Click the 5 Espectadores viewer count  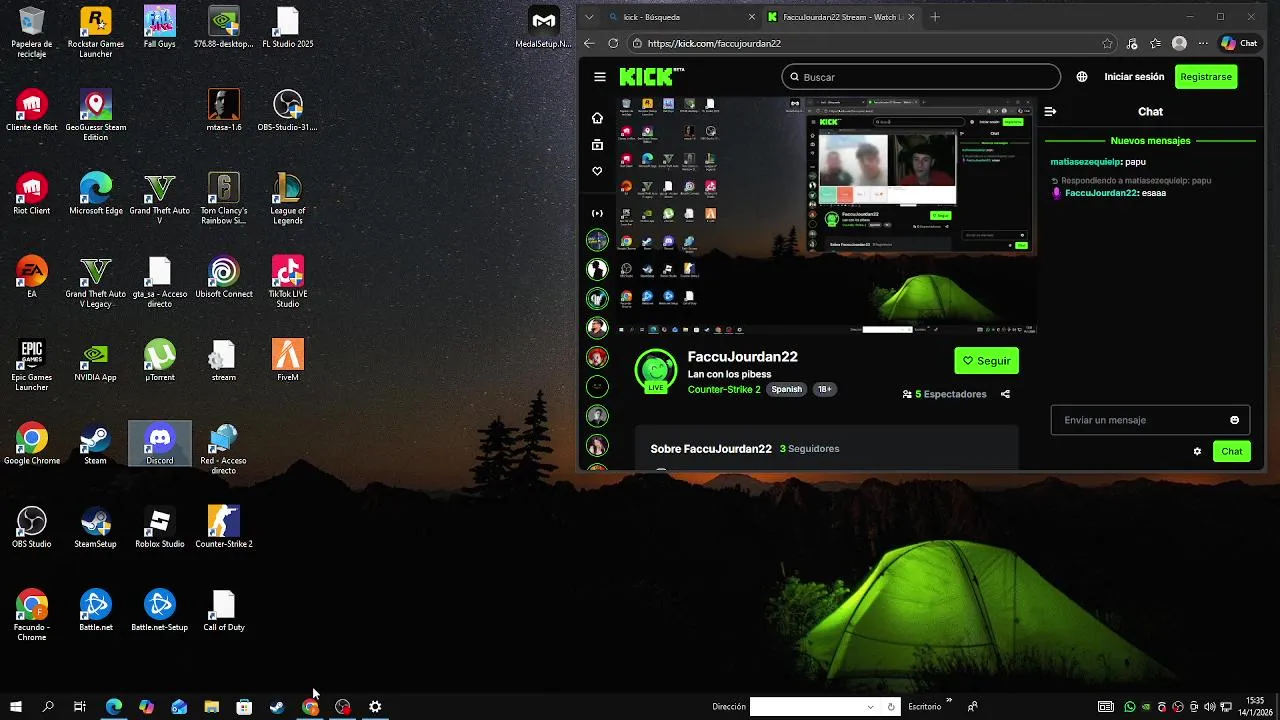coord(944,394)
